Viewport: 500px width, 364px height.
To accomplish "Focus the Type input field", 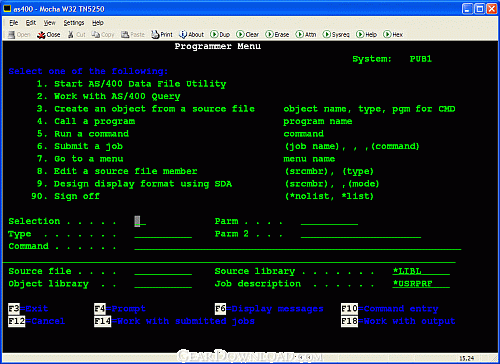I will (163, 234).
